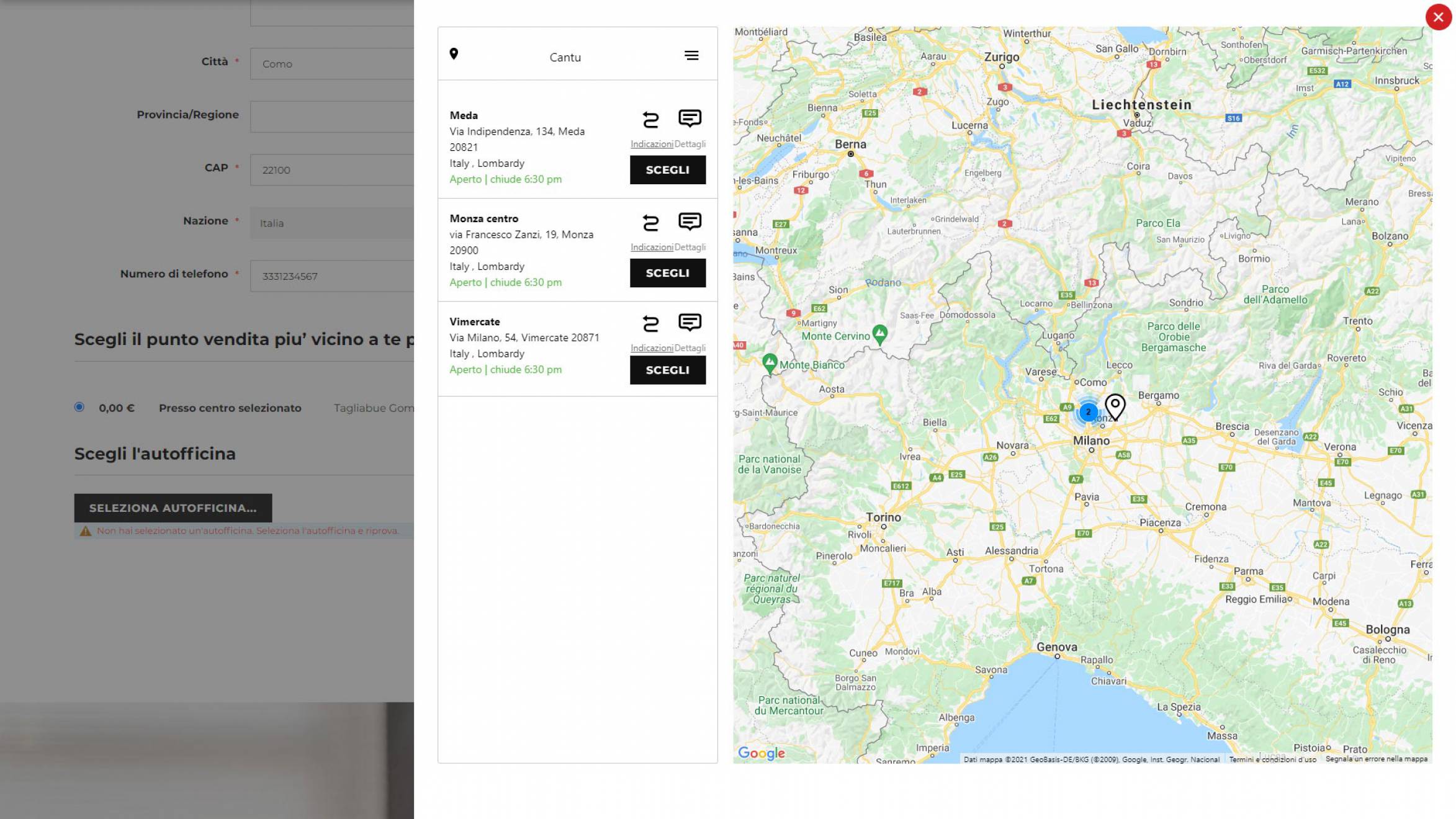Click the directions icon for Meda store

650,119
